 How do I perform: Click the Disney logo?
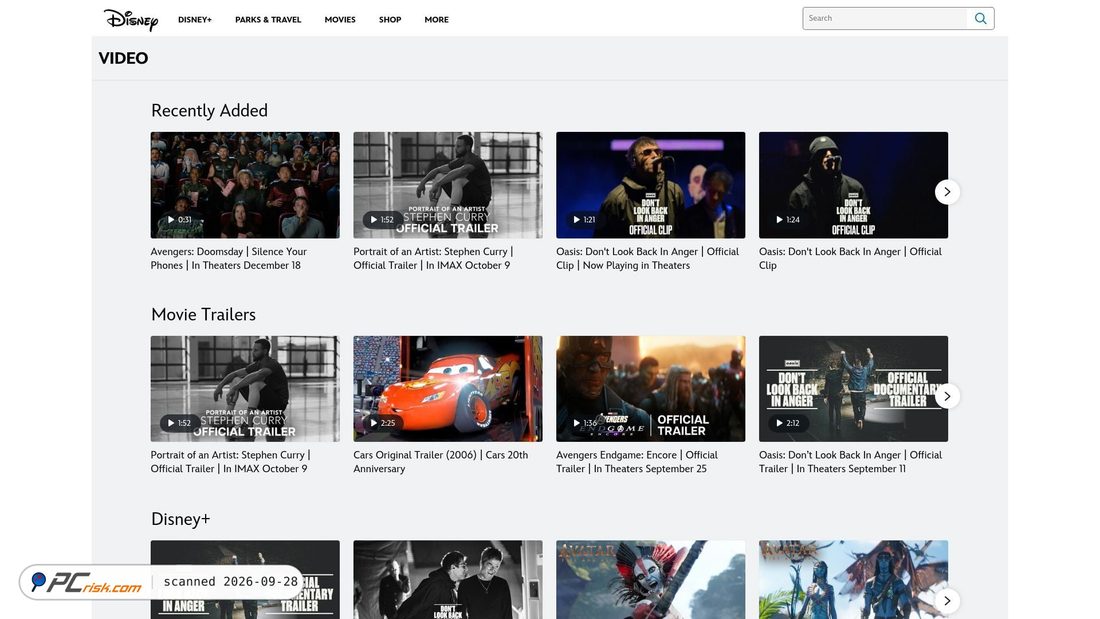click(x=130, y=20)
